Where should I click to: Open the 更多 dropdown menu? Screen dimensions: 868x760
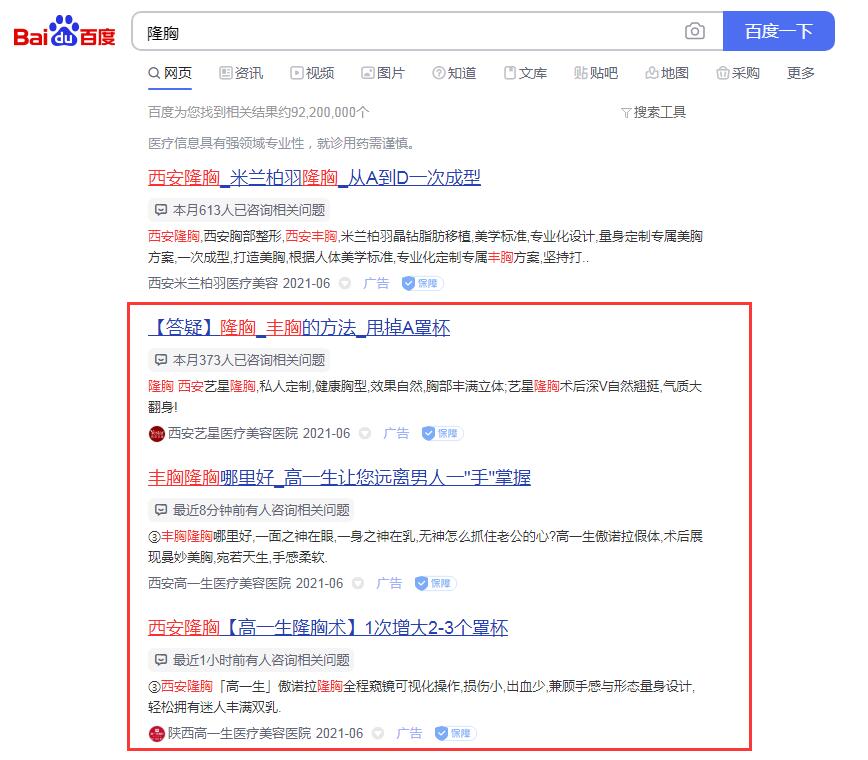pyautogui.click(x=799, y=72)
